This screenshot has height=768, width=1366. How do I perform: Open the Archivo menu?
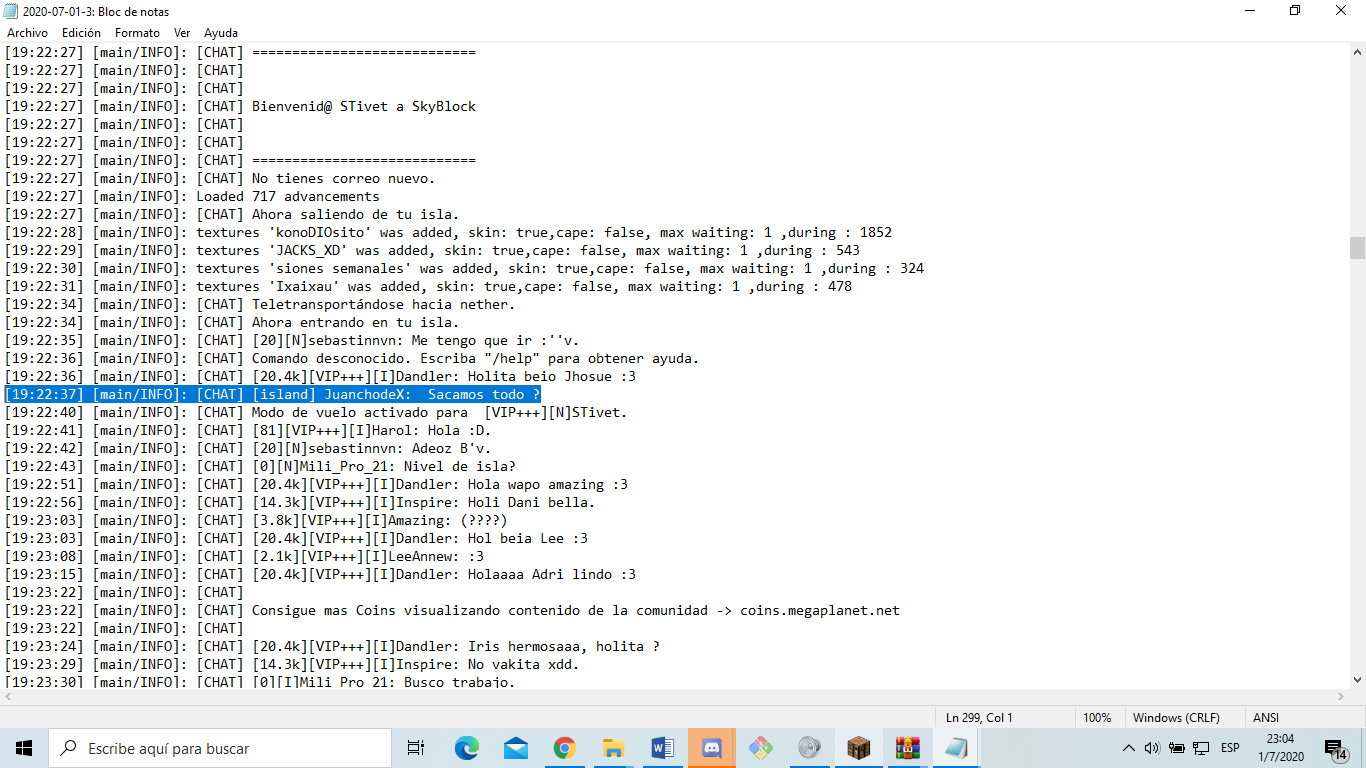click(x=27, y=33)
